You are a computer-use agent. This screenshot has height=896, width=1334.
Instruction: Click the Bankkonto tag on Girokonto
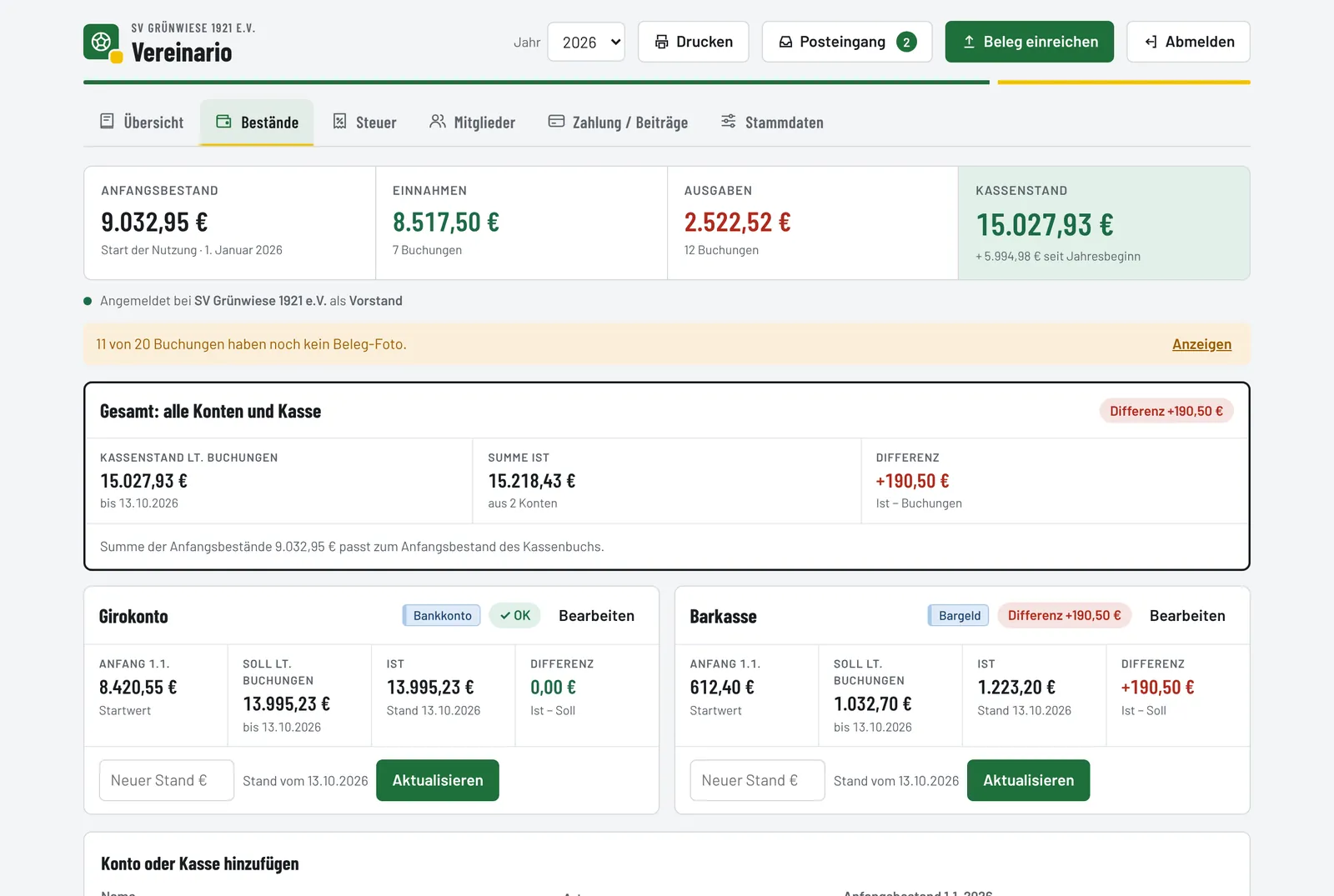coord(442,616)
